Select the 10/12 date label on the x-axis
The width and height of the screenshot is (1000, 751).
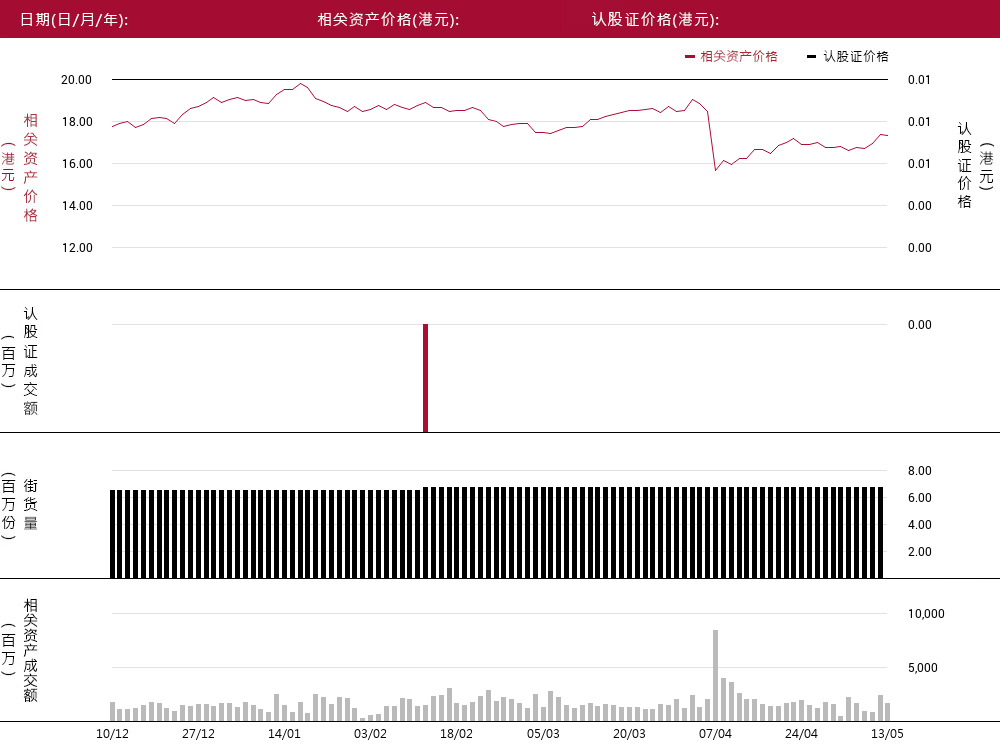pos(112,734)
